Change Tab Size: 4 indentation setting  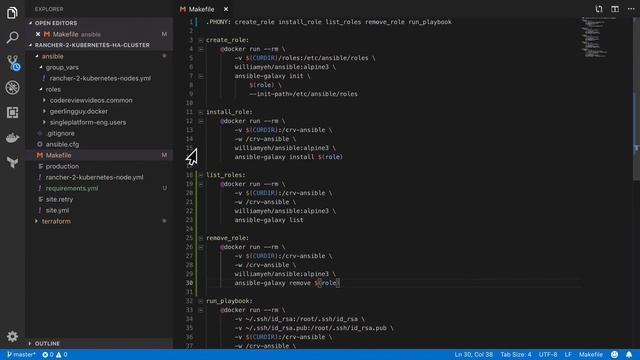pyautogui.click(x=516, y=355)
